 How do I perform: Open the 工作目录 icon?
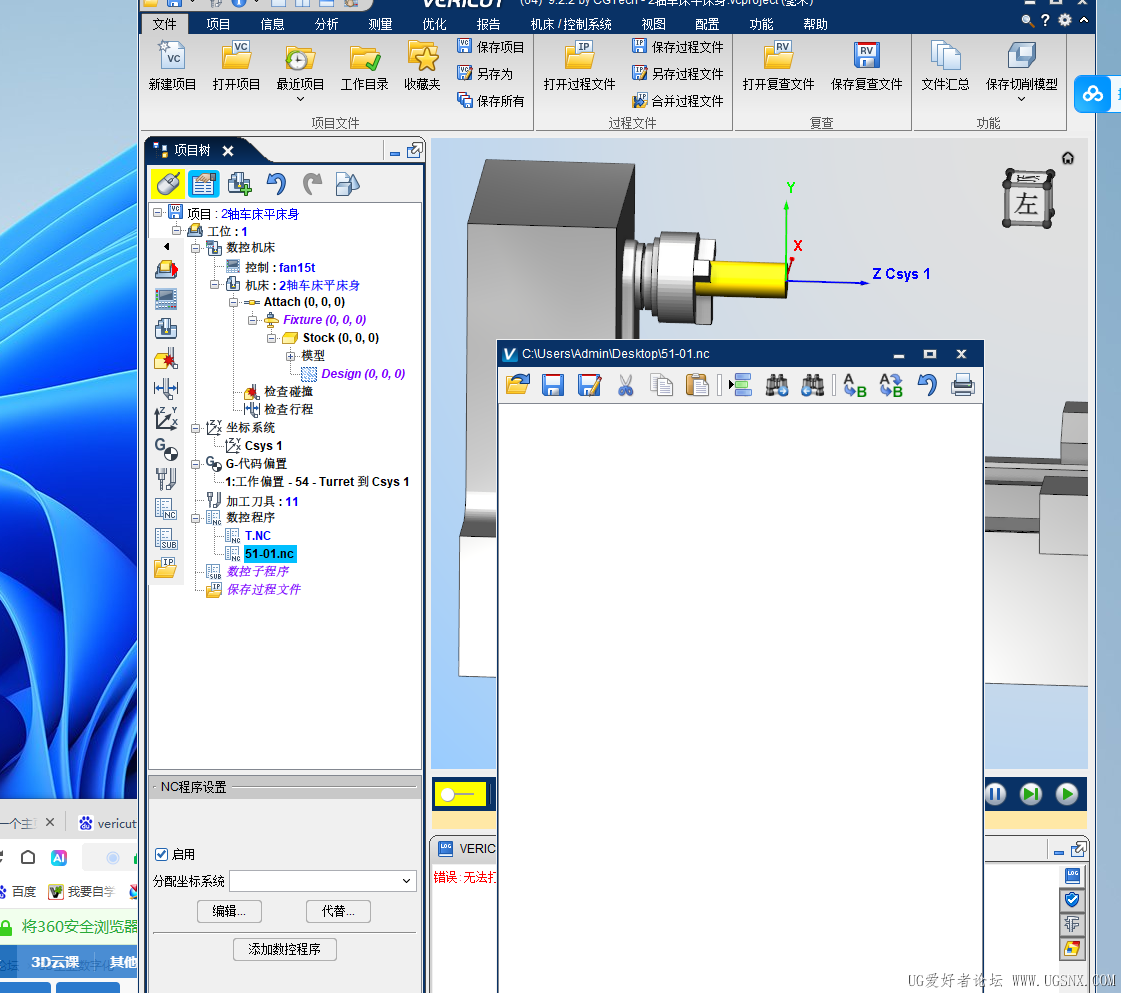pyautogui.click(x=365, y=57)
